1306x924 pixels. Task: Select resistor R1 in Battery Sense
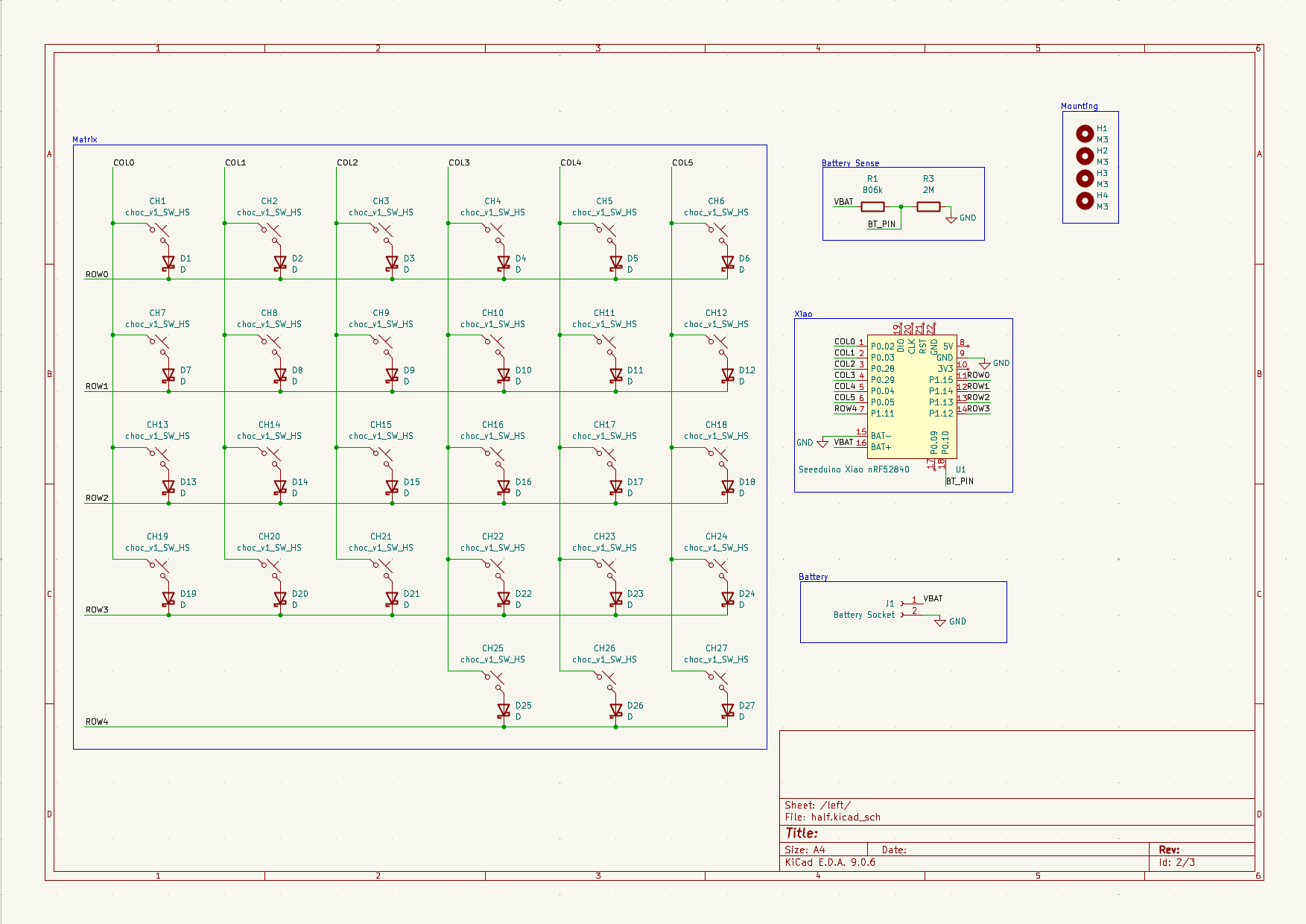(x=872, y=206)
